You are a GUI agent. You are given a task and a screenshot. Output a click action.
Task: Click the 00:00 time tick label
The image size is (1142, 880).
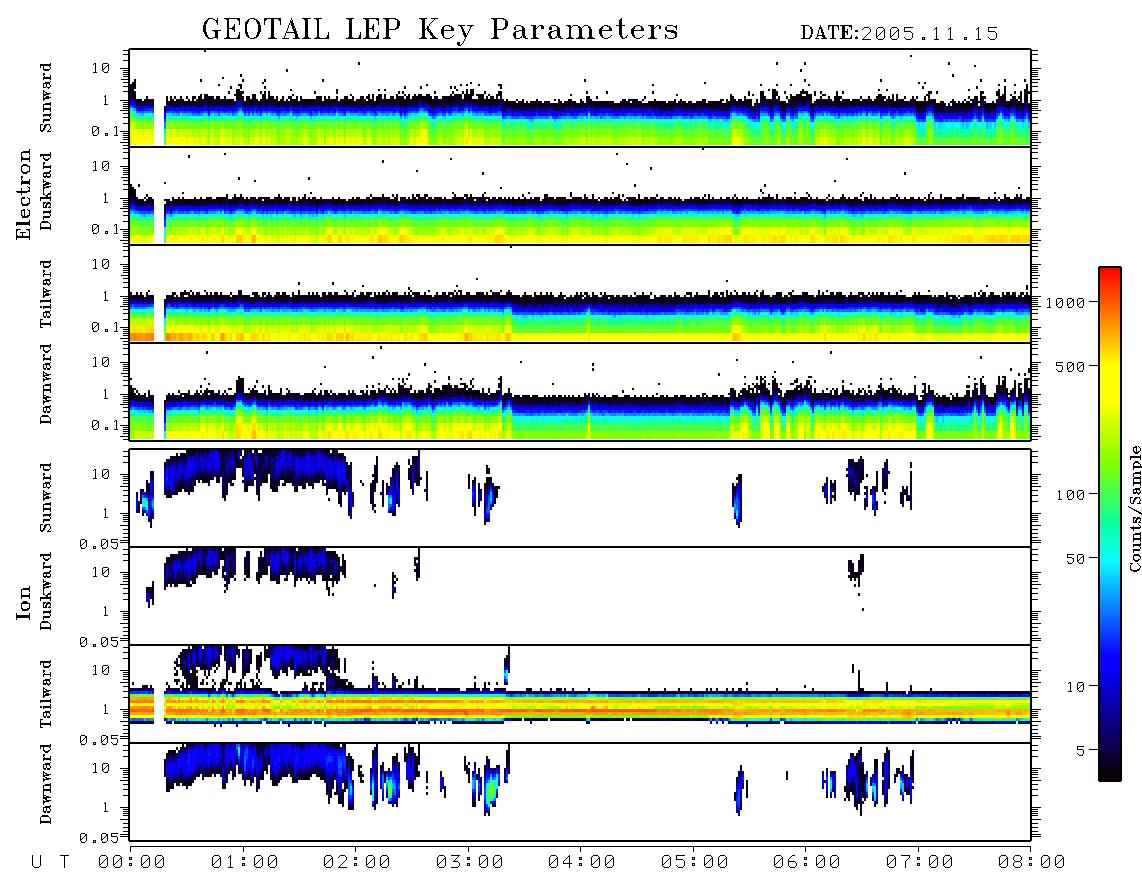[132, 863]
